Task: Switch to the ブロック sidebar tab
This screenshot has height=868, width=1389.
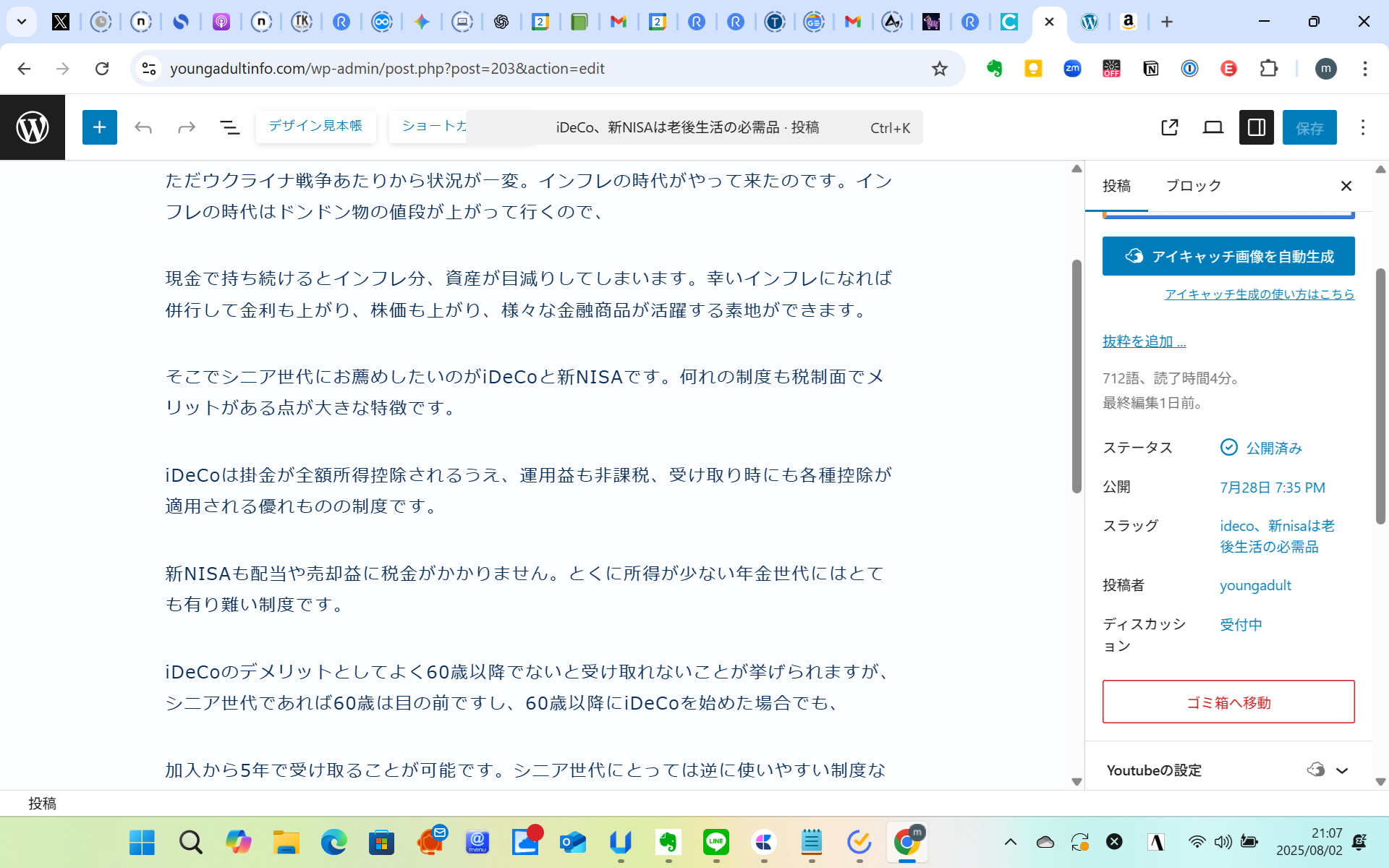Action: click(x=1194, y=186)
